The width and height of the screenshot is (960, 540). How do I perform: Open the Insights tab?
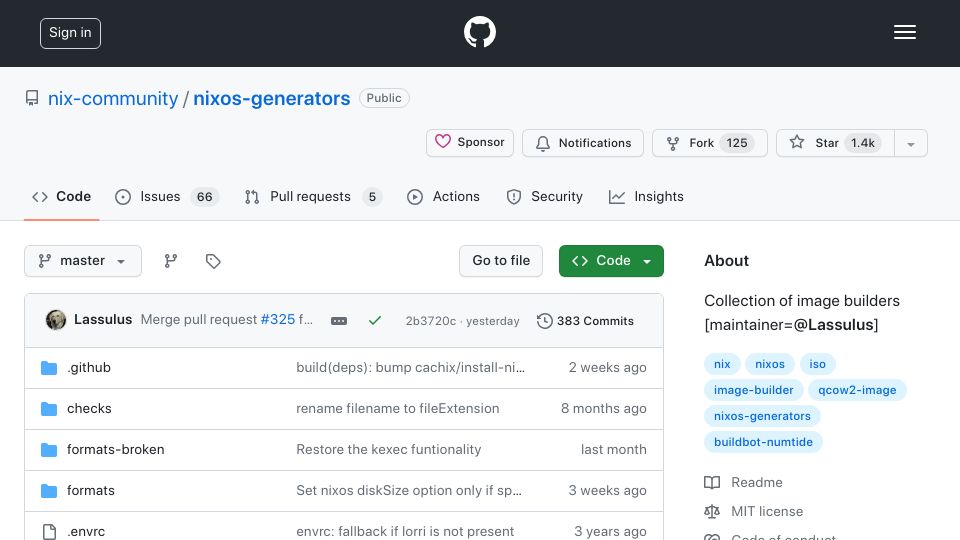646,197
